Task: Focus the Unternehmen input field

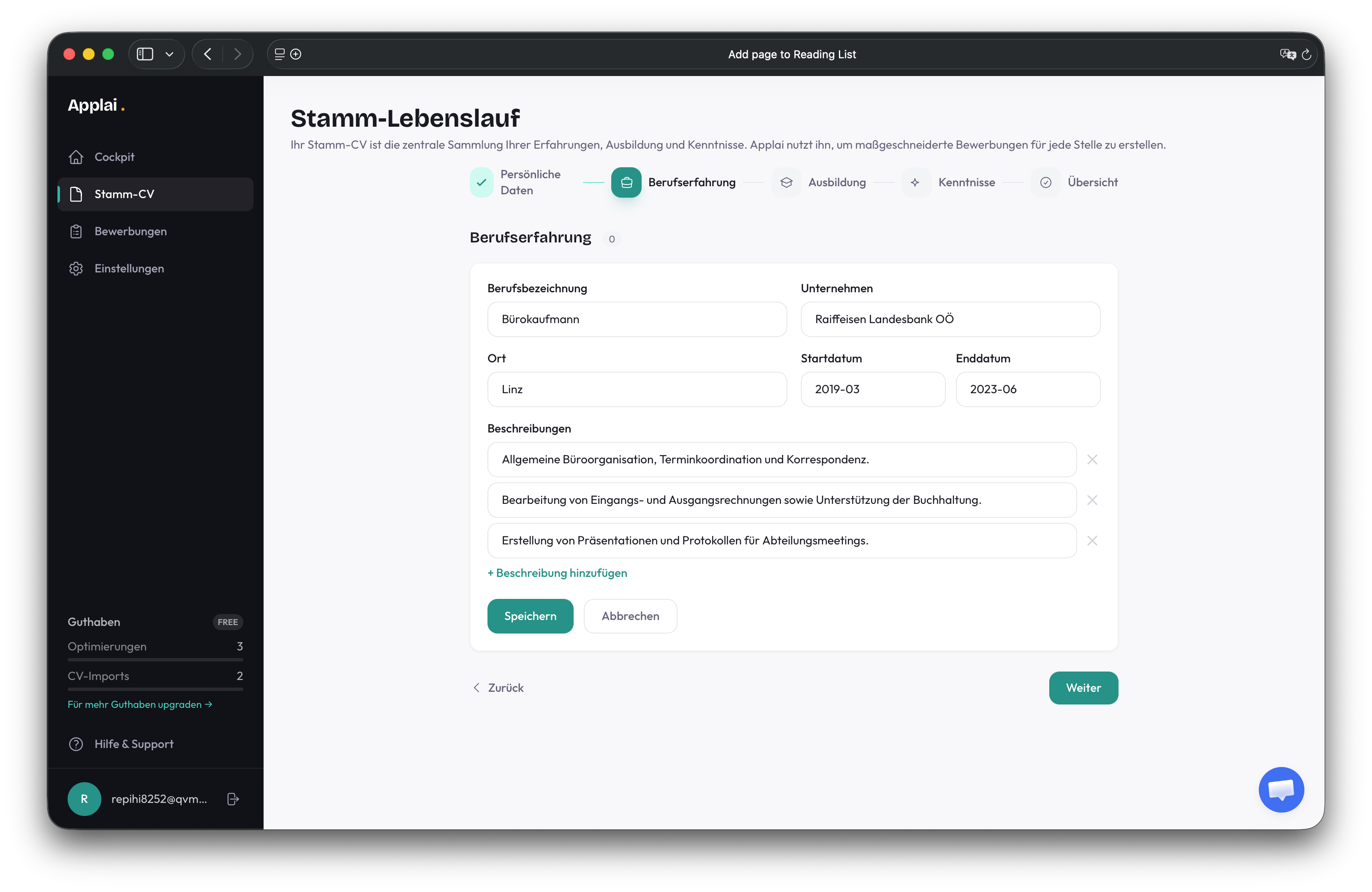Action: point(950,319)
